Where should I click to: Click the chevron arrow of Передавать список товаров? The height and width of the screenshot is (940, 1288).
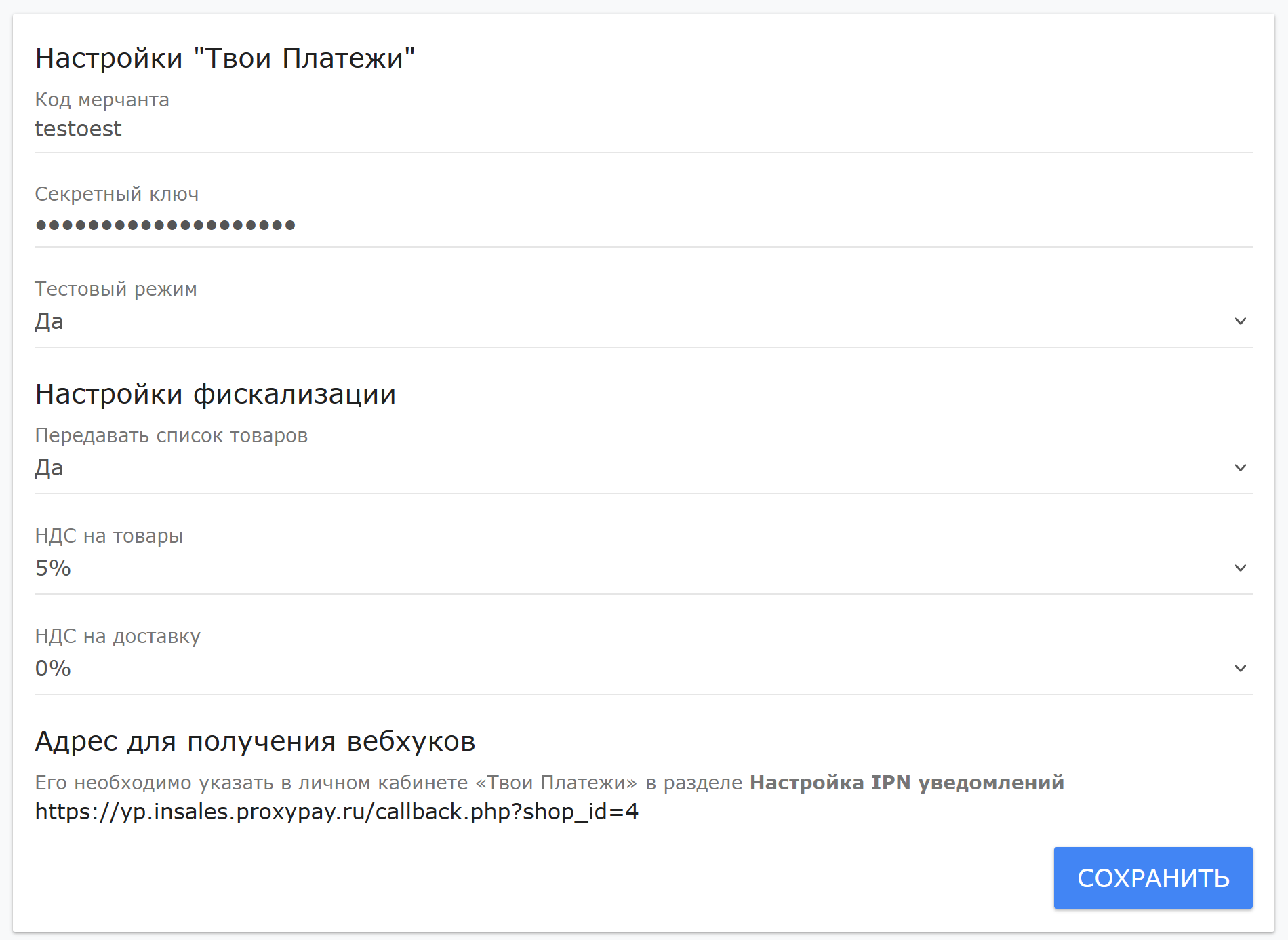1240,468
